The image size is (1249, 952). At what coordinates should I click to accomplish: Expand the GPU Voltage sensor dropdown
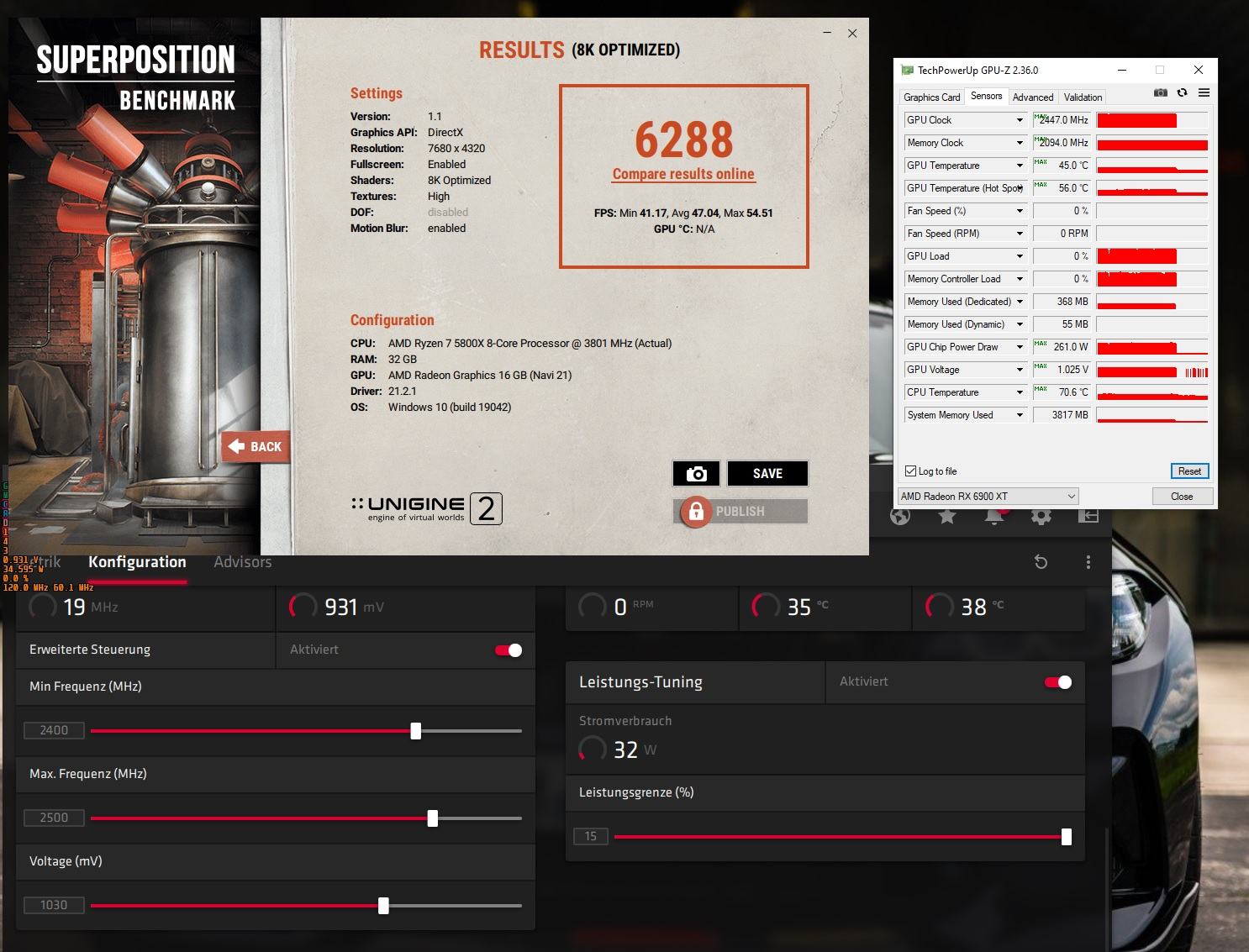tap(1020, 370)
